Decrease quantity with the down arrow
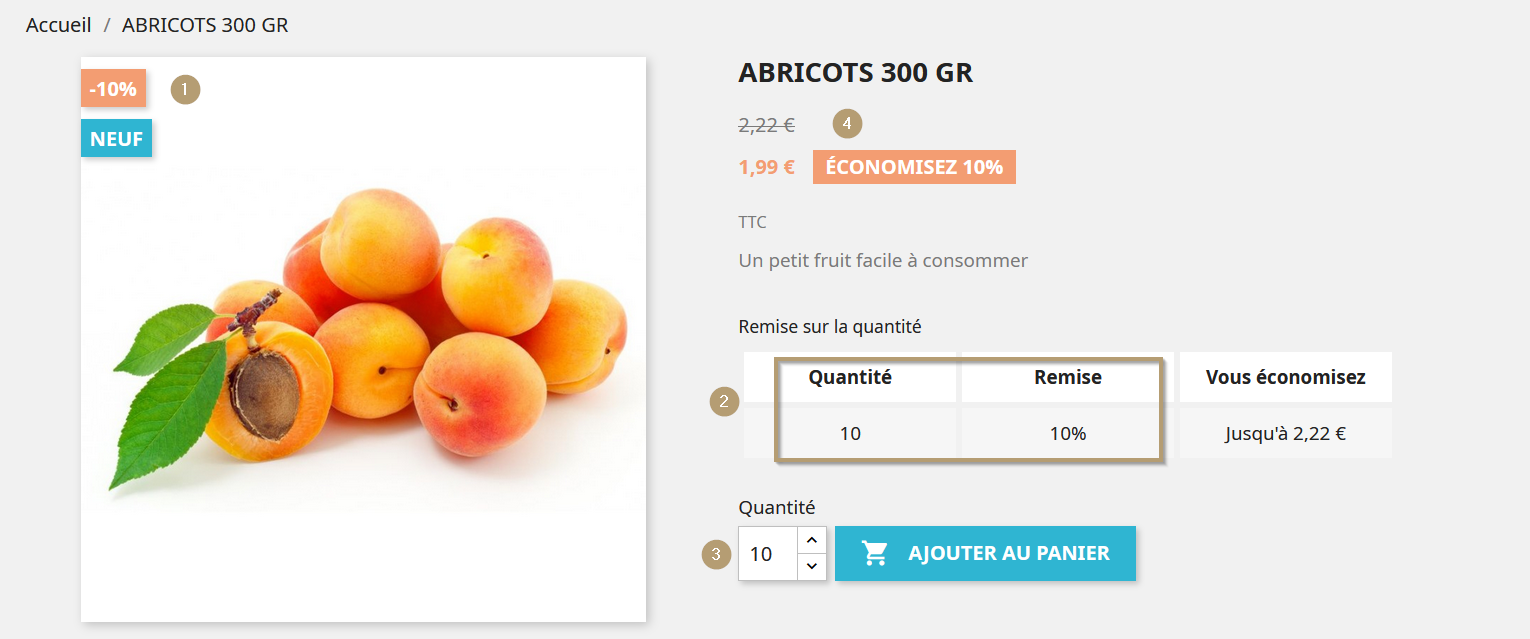 point(812,567)
